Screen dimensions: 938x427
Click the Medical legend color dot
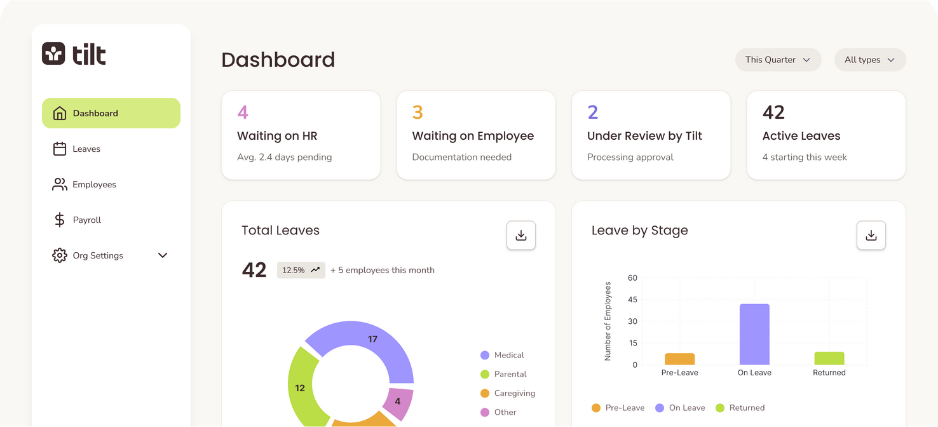tap(485, 355)
